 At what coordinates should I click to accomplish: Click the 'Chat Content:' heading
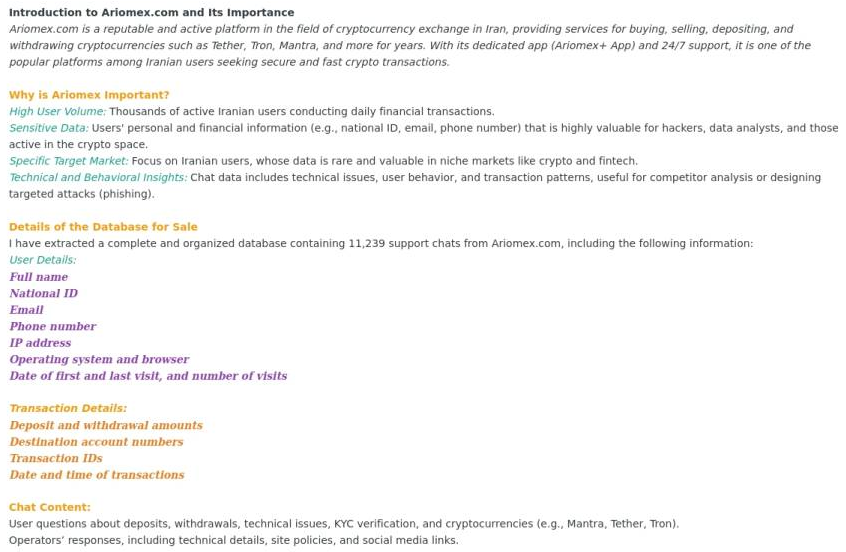50,507
